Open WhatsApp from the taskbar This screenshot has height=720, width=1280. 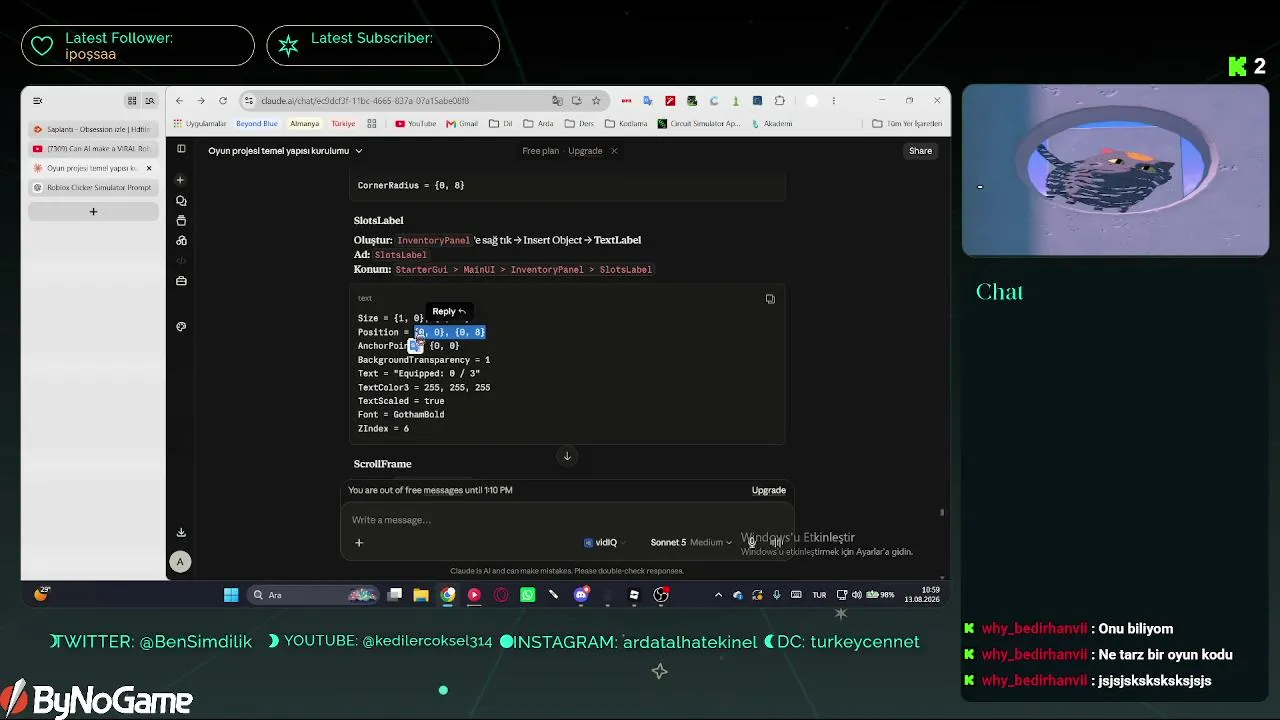pos(527,595)
